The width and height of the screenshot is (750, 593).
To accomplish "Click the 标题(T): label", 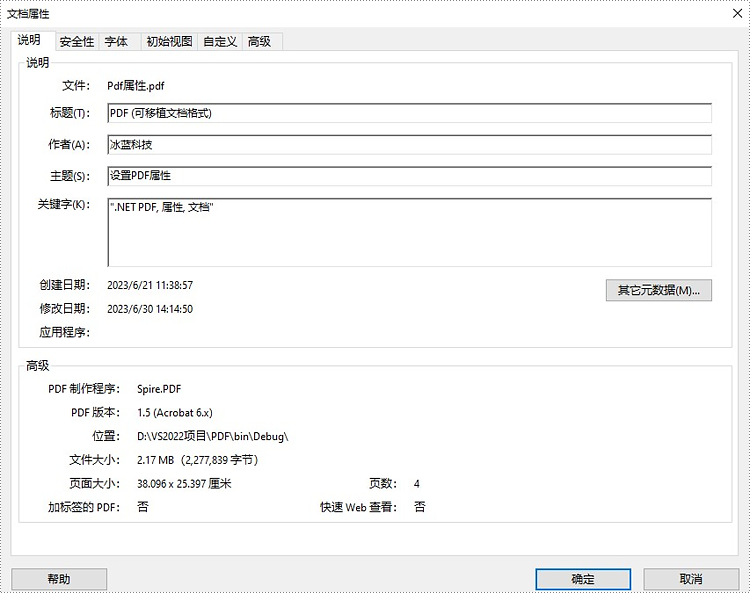I will click(70, 113).
